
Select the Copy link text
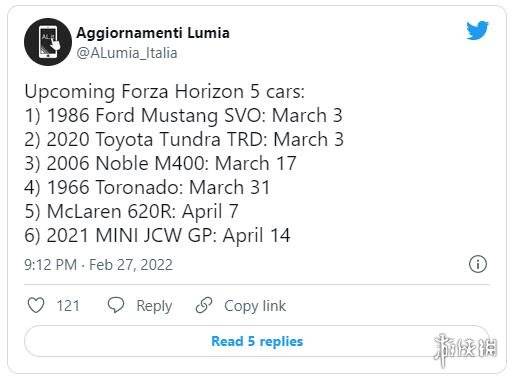coord(255,306)
